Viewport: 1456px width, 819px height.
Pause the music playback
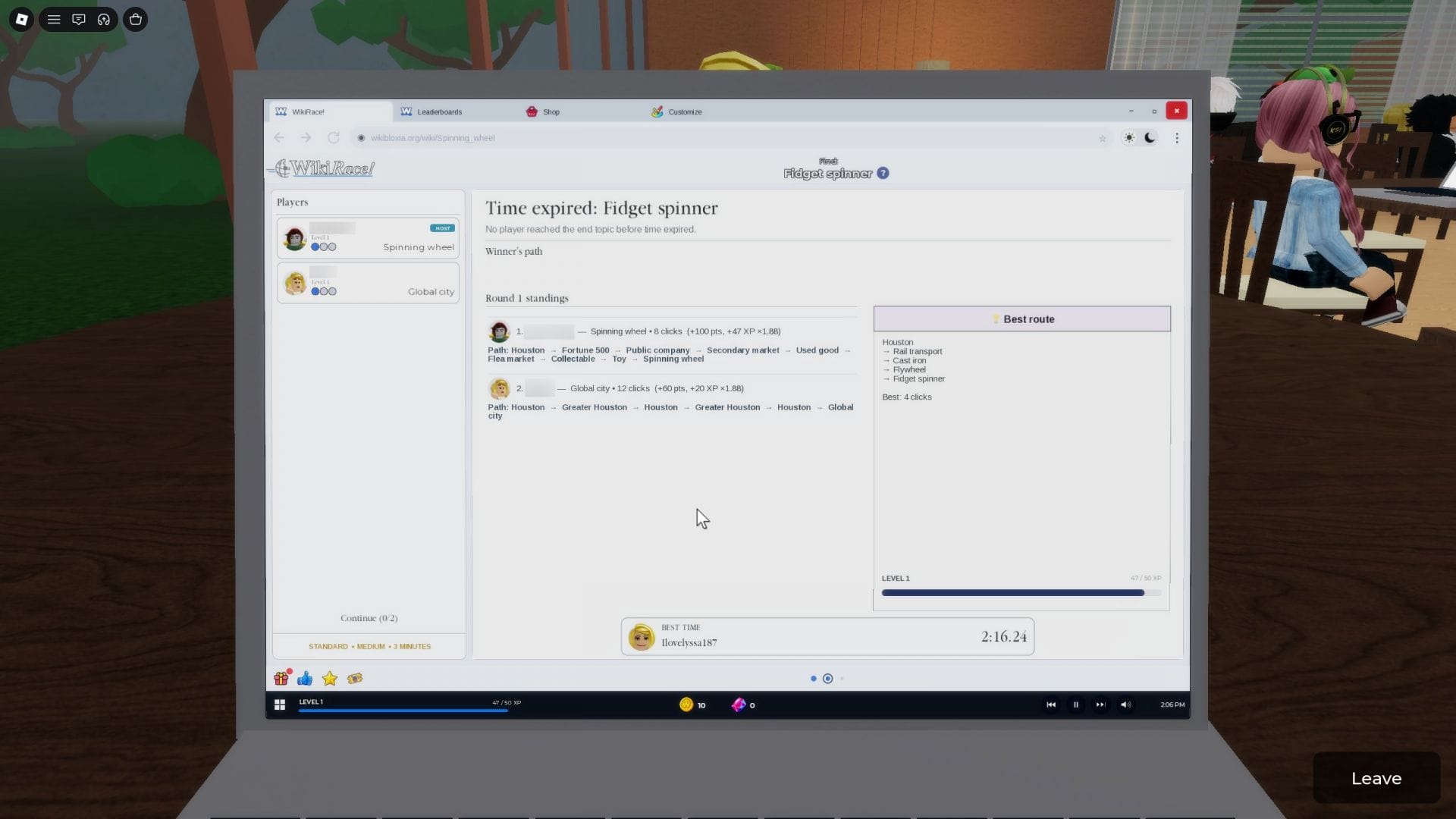pos(1075,705)
